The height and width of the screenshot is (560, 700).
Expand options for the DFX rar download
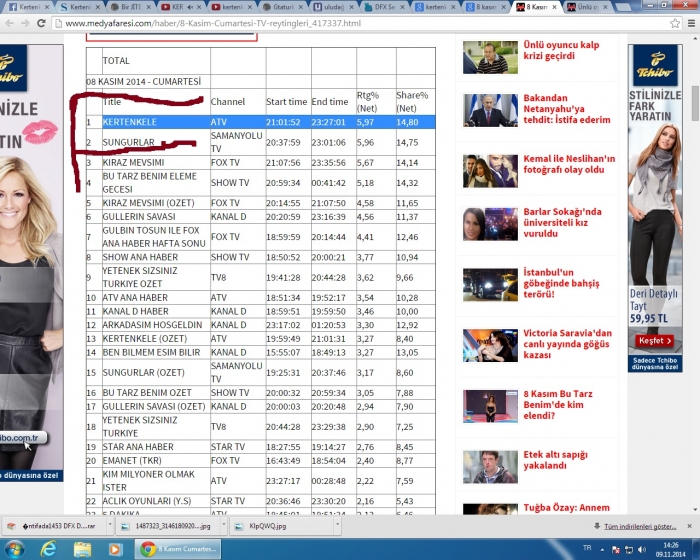[110, 526]
